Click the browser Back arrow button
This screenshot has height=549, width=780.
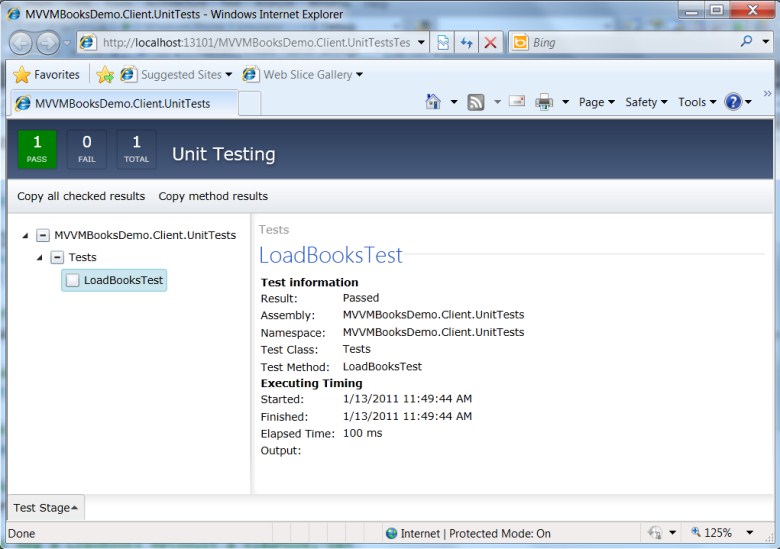point(21,43)
